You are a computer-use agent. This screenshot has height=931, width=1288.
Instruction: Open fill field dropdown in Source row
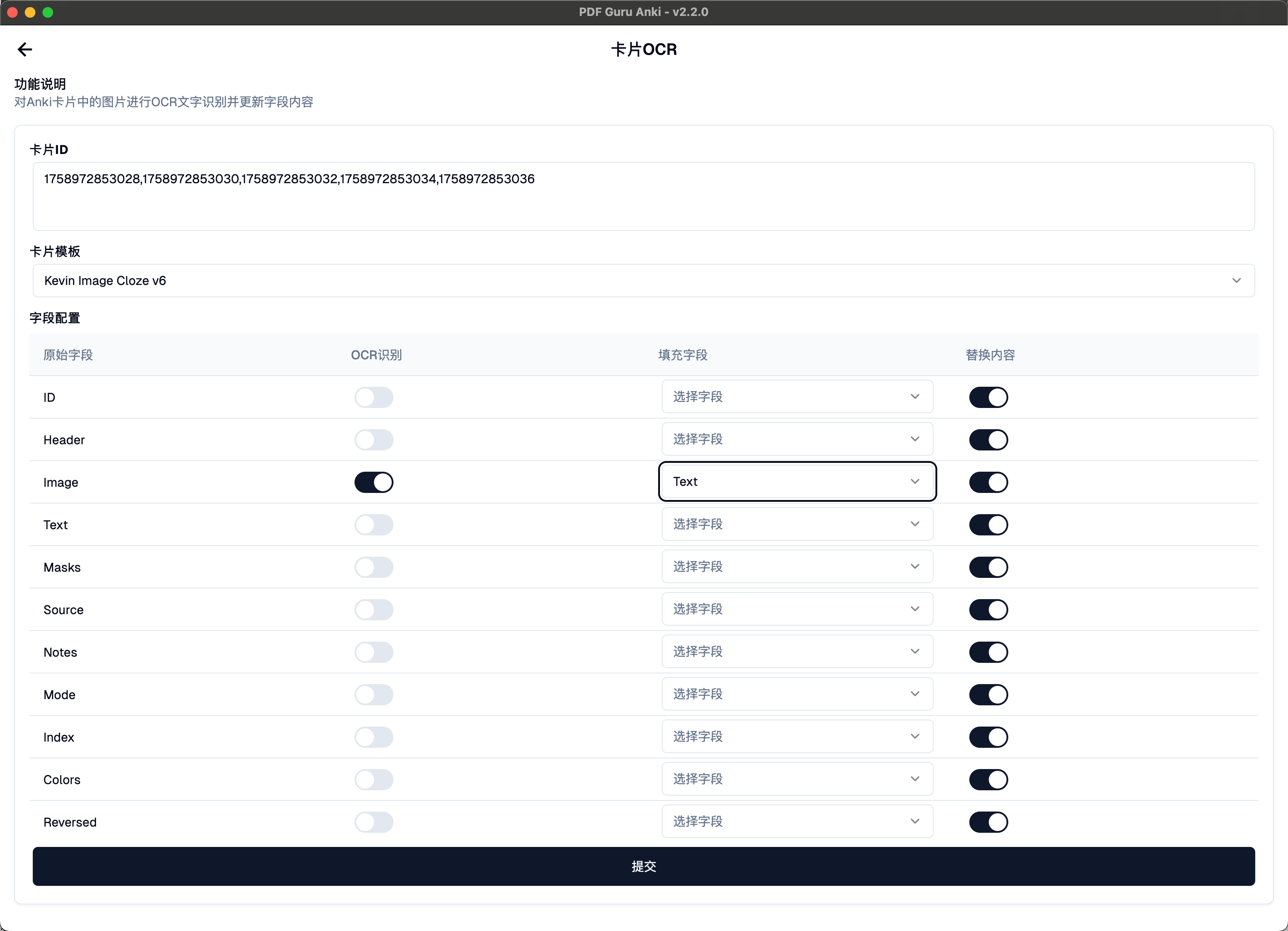(797, 609)
